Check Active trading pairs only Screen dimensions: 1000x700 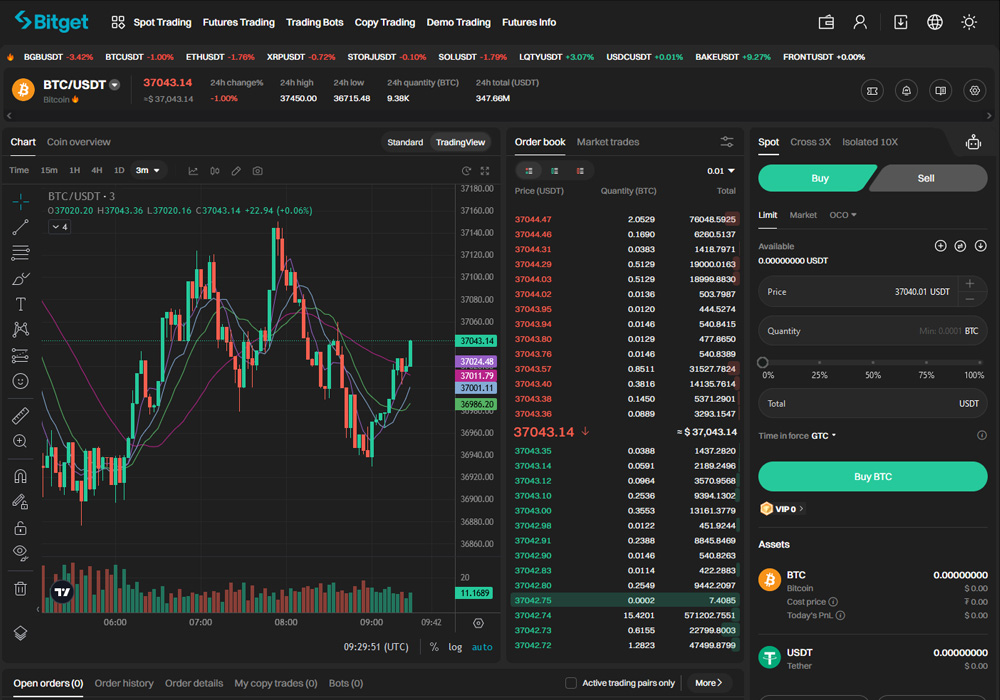point(571,683)
